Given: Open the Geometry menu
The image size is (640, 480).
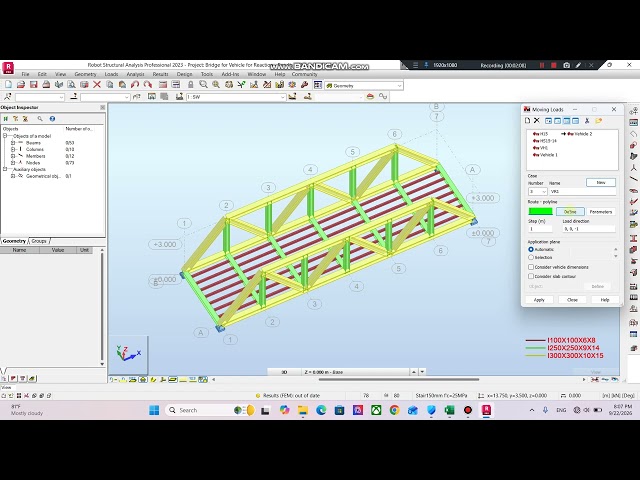Looking at the screenshot, I should [x=85, y=74].
